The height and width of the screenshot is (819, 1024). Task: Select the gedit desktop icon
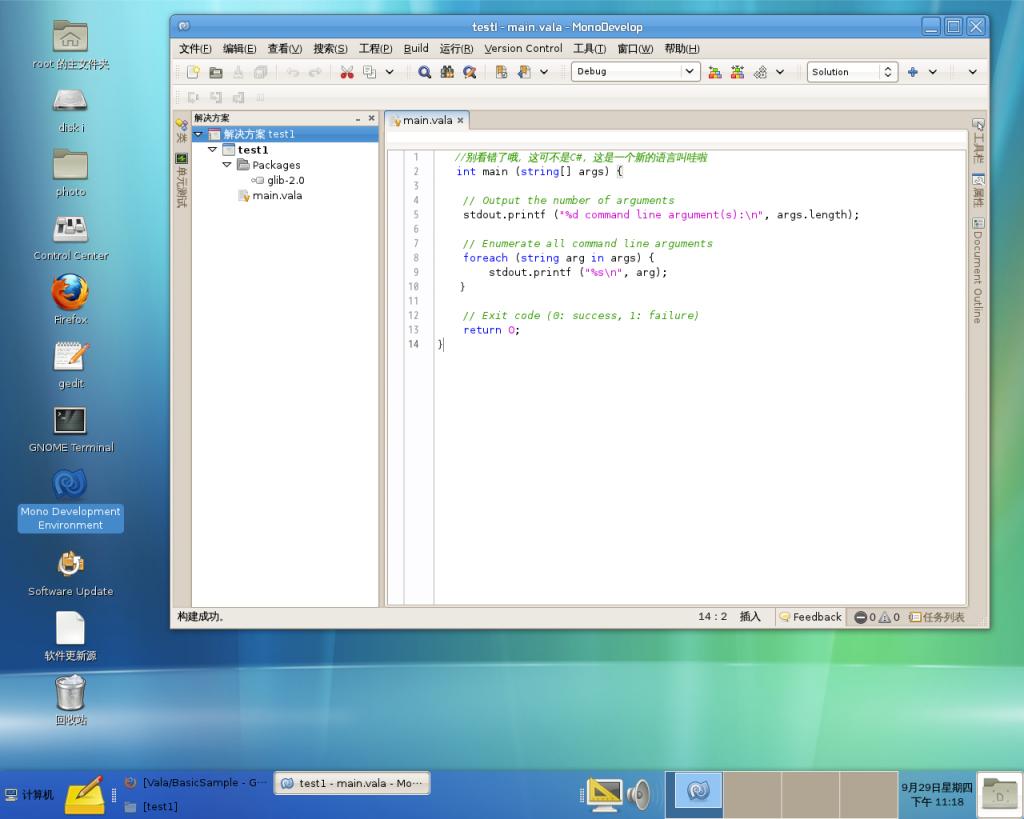click(x=71, y=364)
